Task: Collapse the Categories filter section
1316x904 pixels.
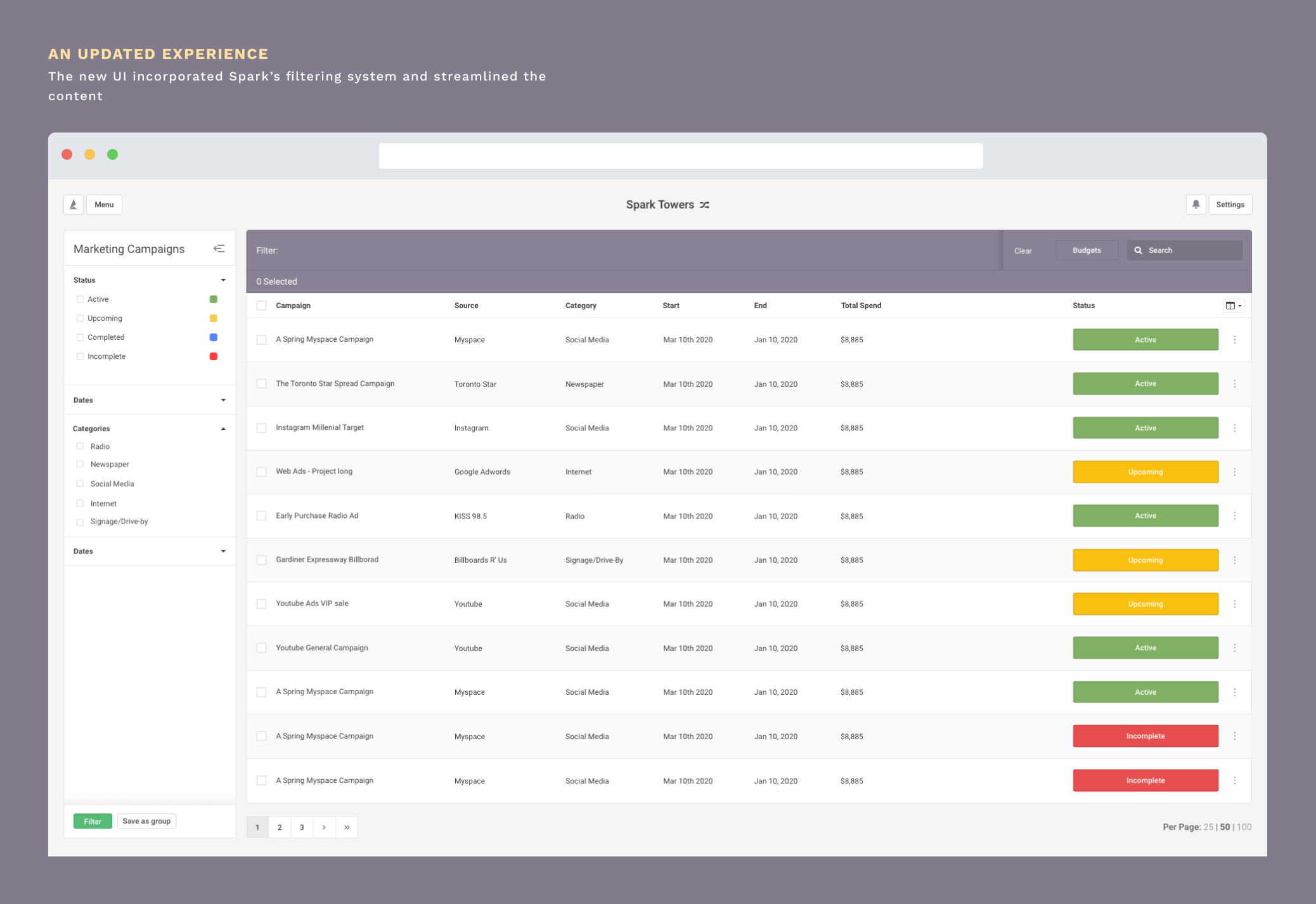Action: 223,429
